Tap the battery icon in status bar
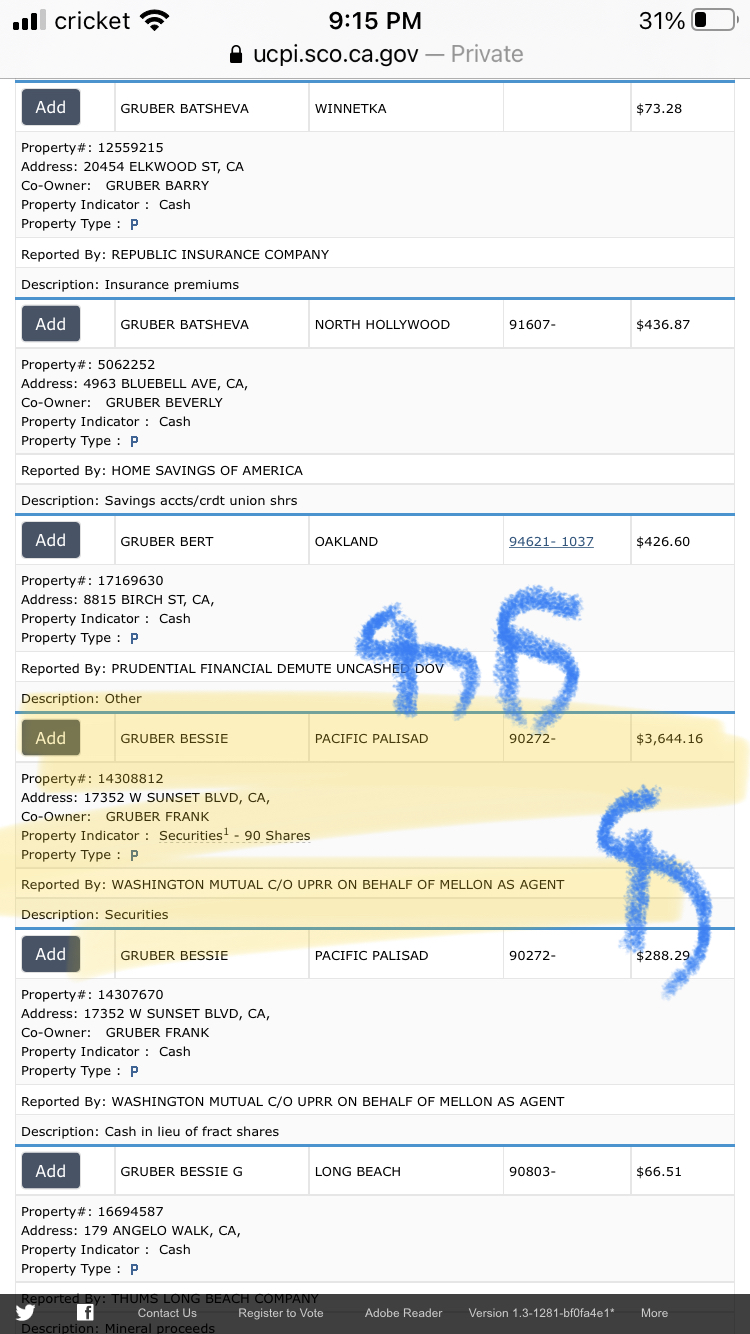 (714, 20)
